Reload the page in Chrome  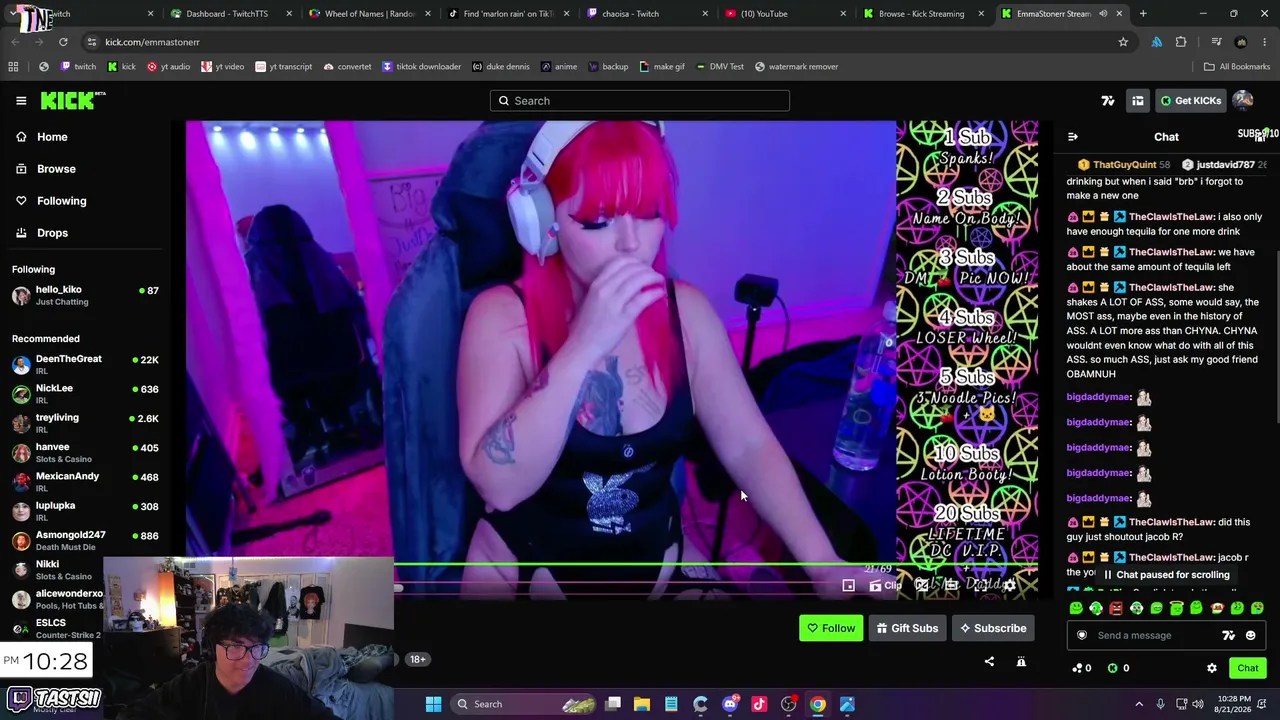63,42
